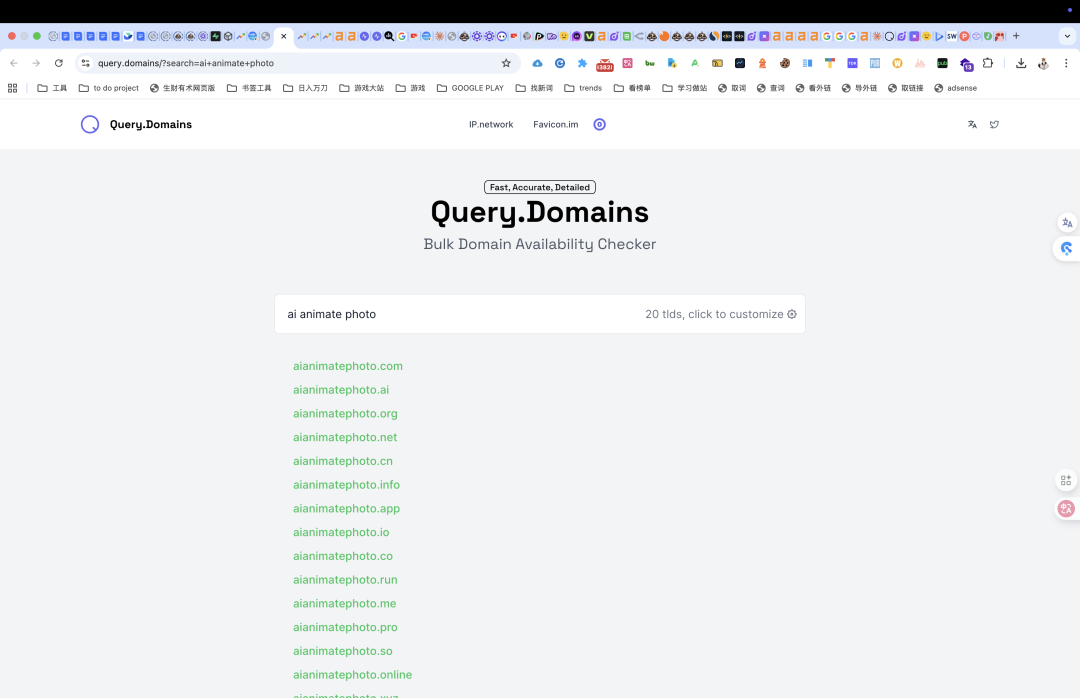The width and height of the screenshot is (1080, 698).
Task: Switch to the green lightning-bolt favicon tab
Action: [x=216, y=37]
